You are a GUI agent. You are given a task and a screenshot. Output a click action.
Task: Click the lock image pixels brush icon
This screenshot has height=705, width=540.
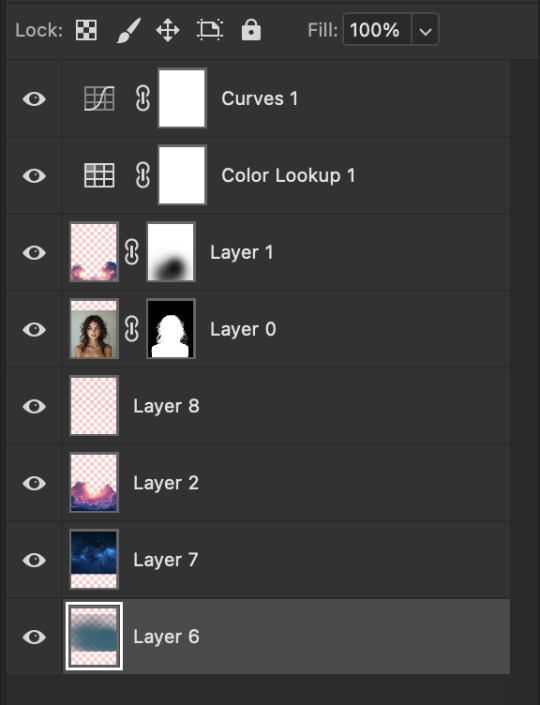click(x=129, y=31)
